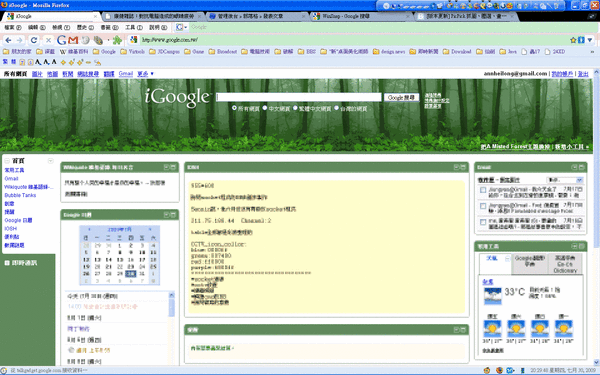This screenshot has height=375, width=600.
Task: Open the Google G toolbar icon
Action: 61,40
